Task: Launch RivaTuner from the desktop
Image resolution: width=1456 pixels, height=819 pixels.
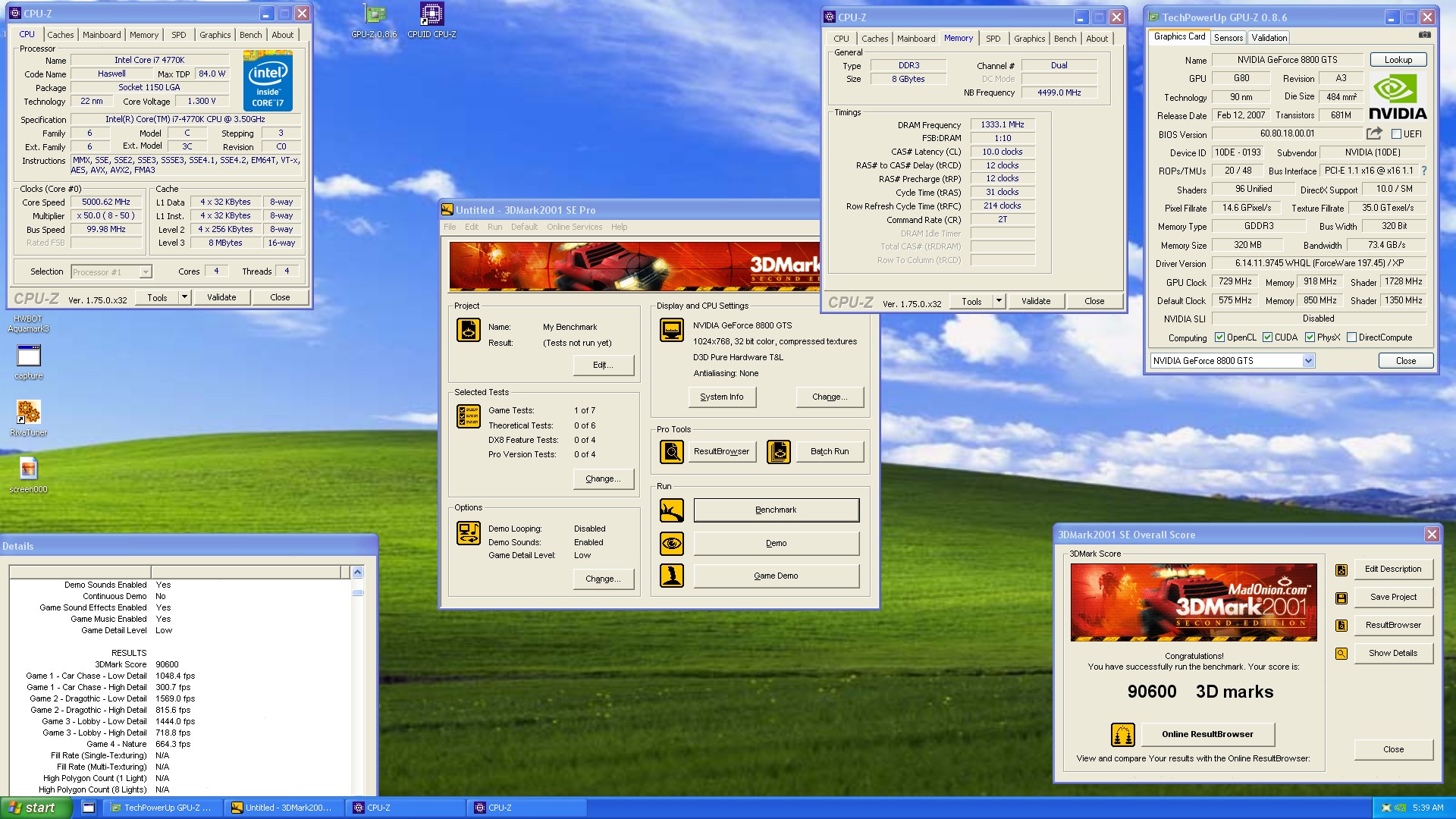Action: pyautogui.click(x=29, y=418)
